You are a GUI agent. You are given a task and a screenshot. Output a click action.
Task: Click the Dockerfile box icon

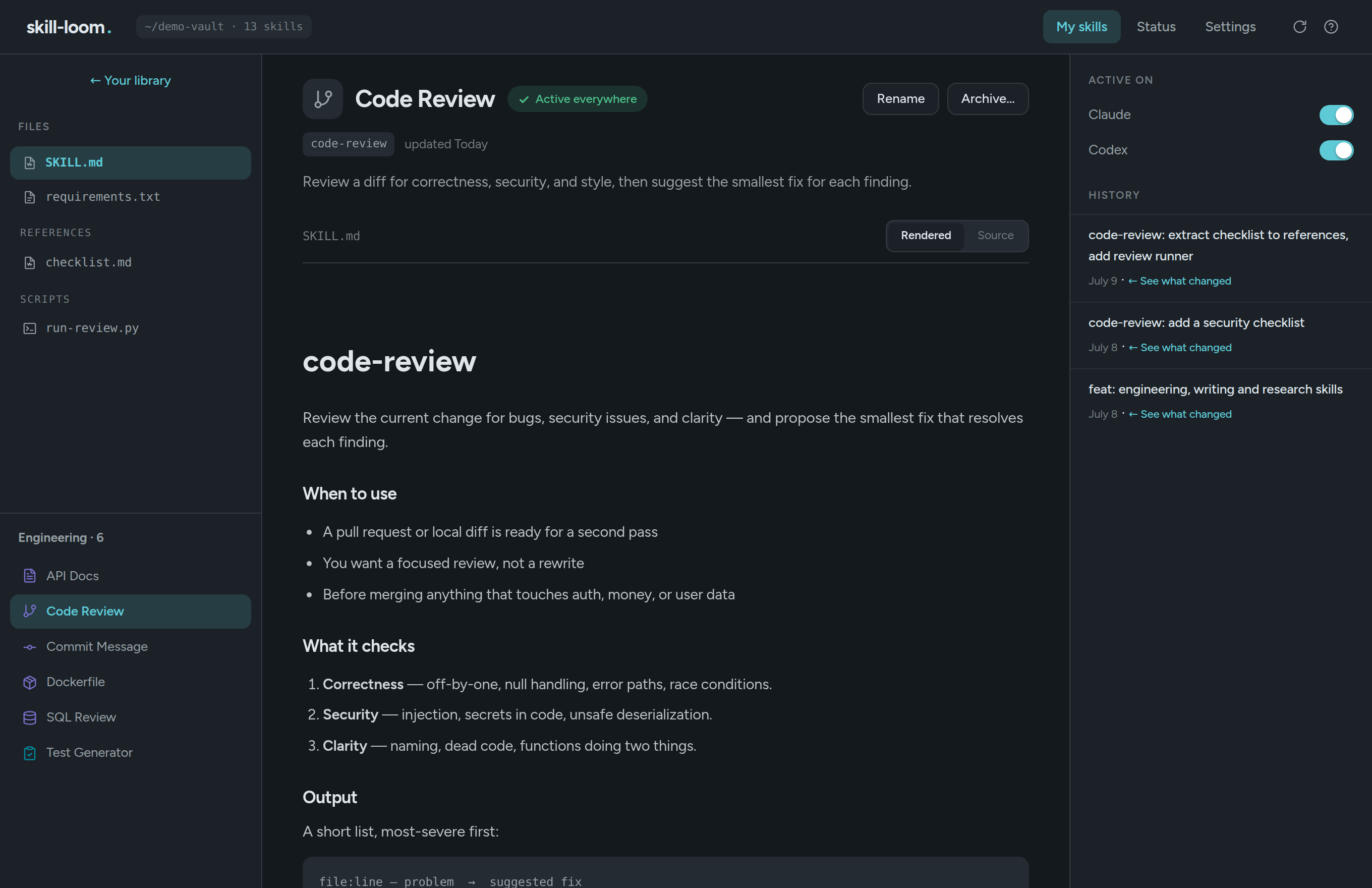pyautogui.click(x=30, y=682)
